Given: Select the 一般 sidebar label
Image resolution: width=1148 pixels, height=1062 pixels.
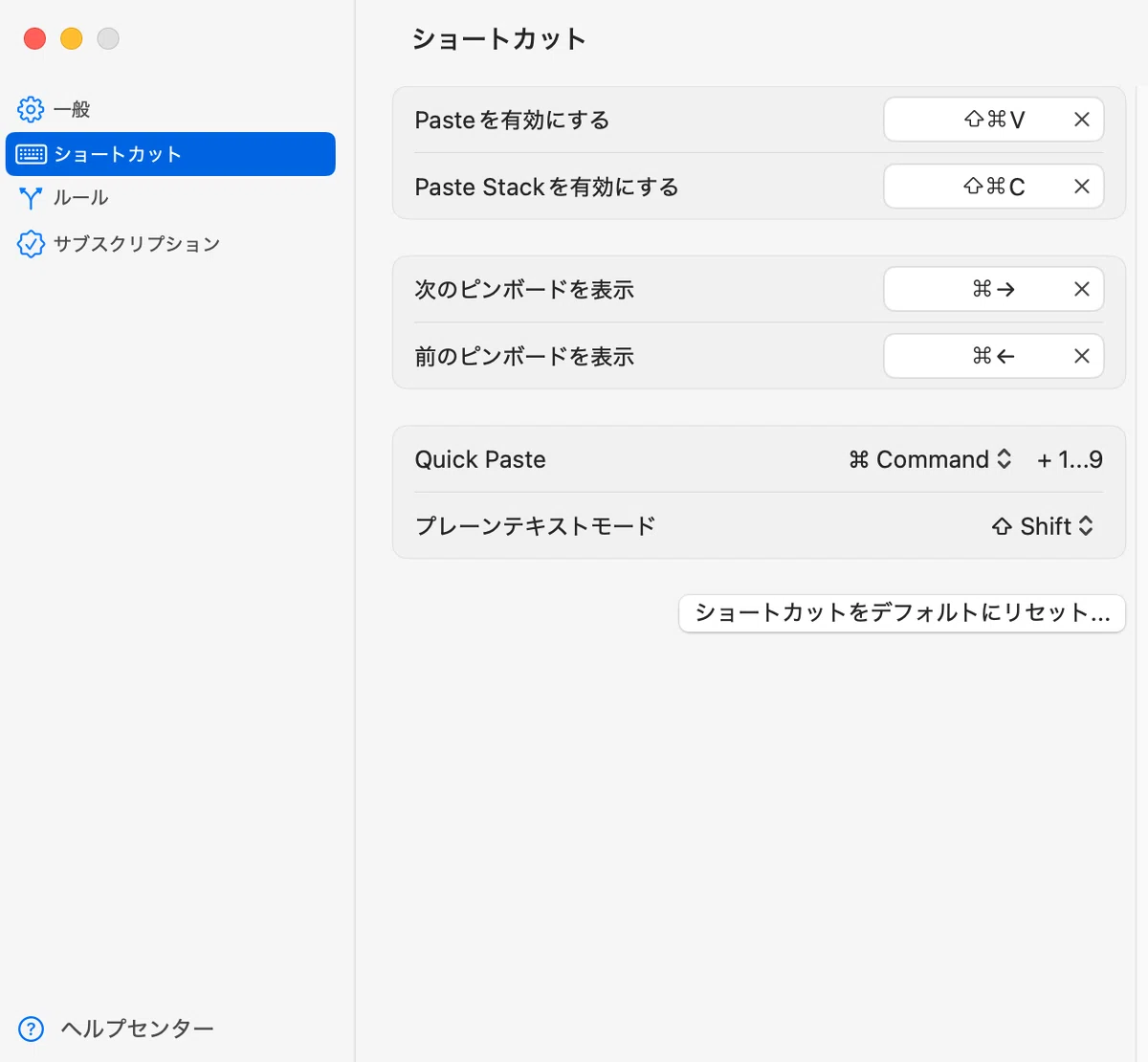Looking at the screenshot, I should 72,109.
